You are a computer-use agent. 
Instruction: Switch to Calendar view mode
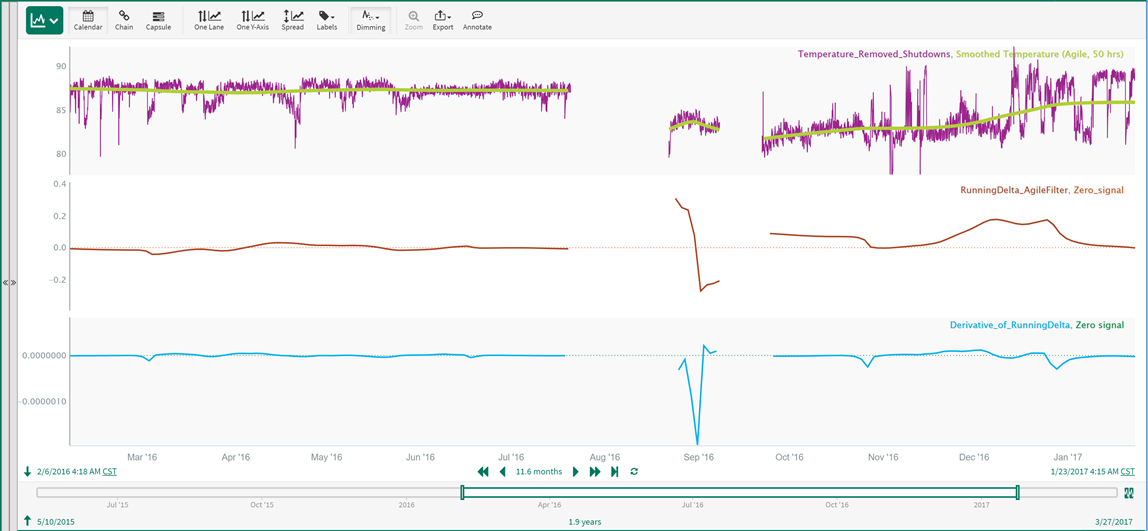click(x=88, y=20)
